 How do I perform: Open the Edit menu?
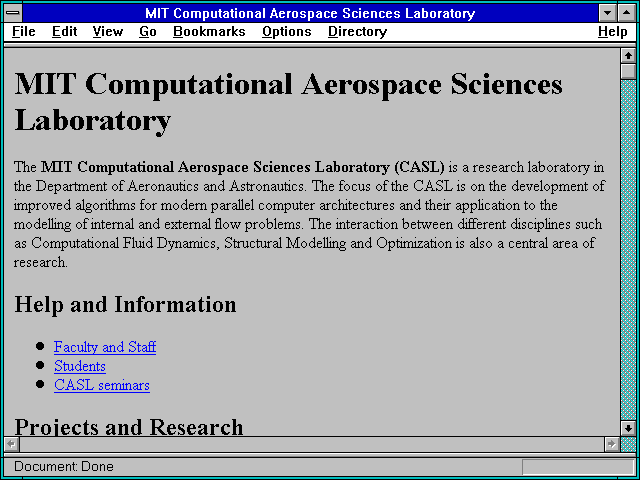click(x=64, y=32)
